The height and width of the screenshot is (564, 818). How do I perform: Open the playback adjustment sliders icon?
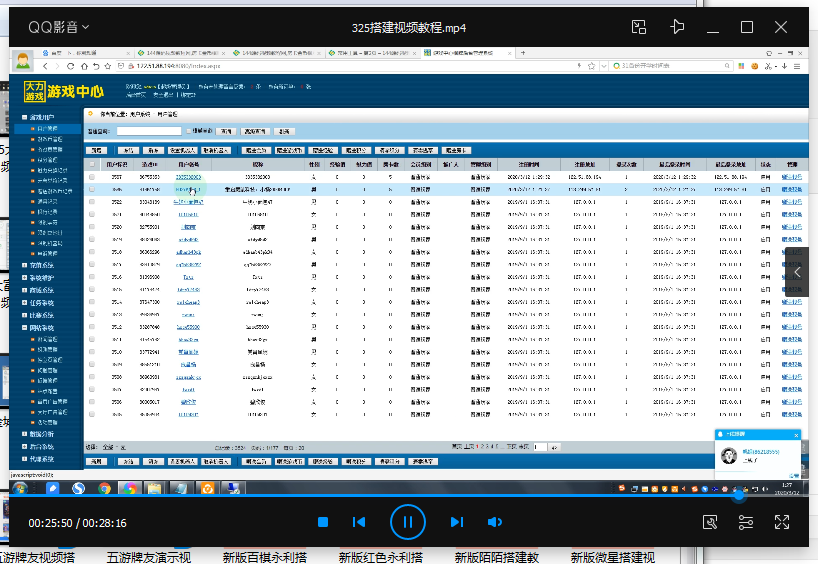(x=746, y=522)
